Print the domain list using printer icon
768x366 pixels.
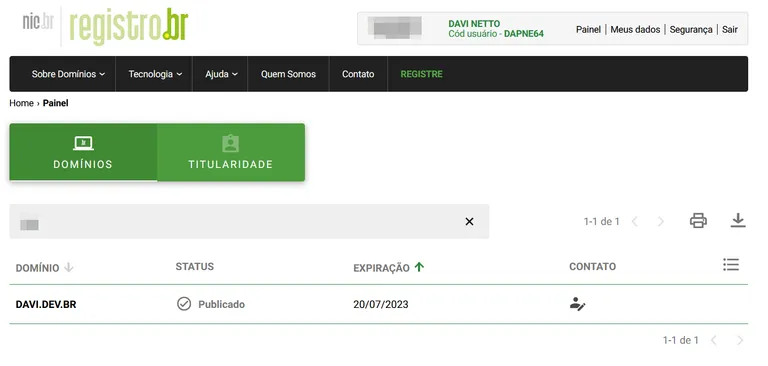tap(698, 221)
